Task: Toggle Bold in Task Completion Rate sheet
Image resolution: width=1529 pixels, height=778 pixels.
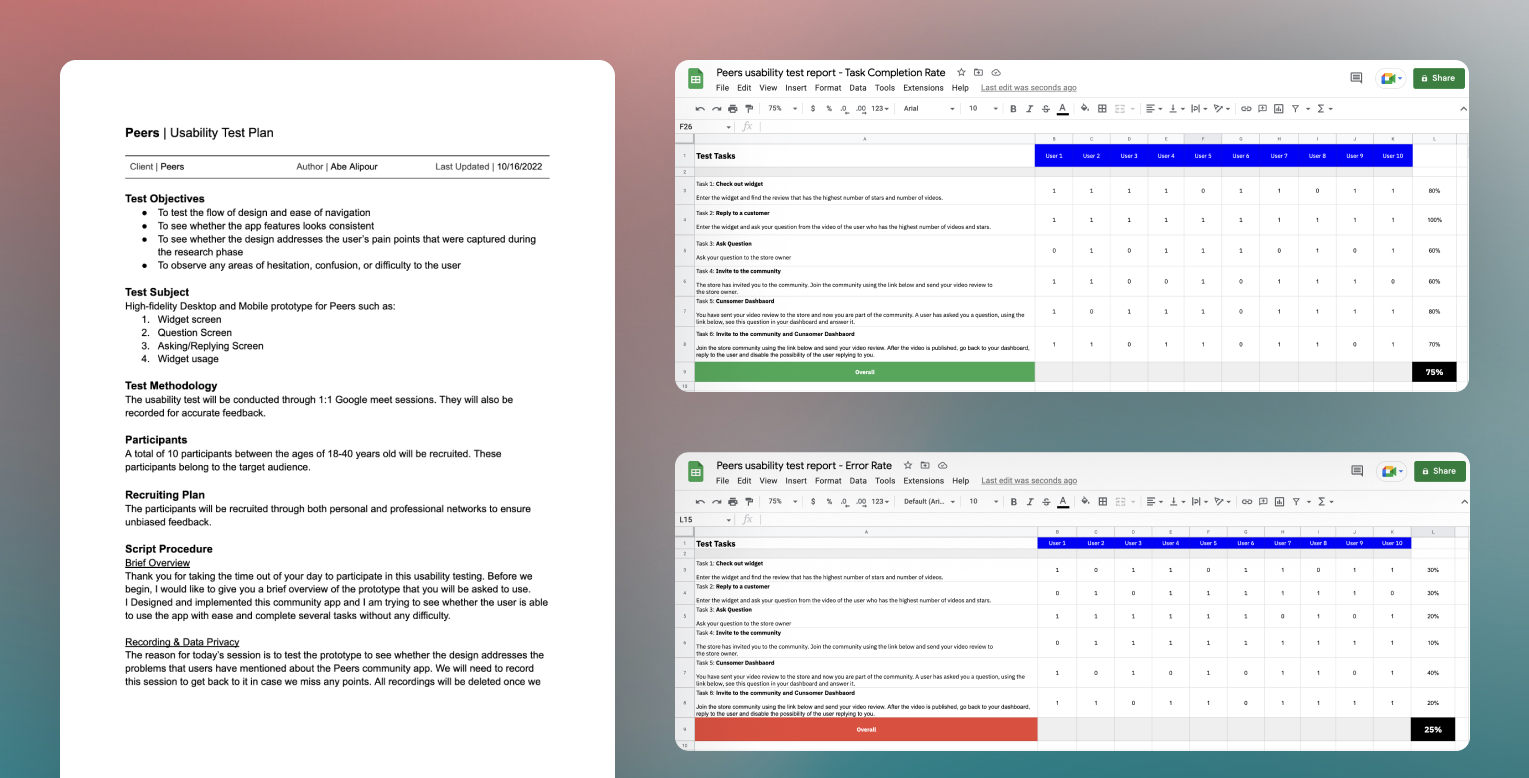Action: pos(1013,108)
